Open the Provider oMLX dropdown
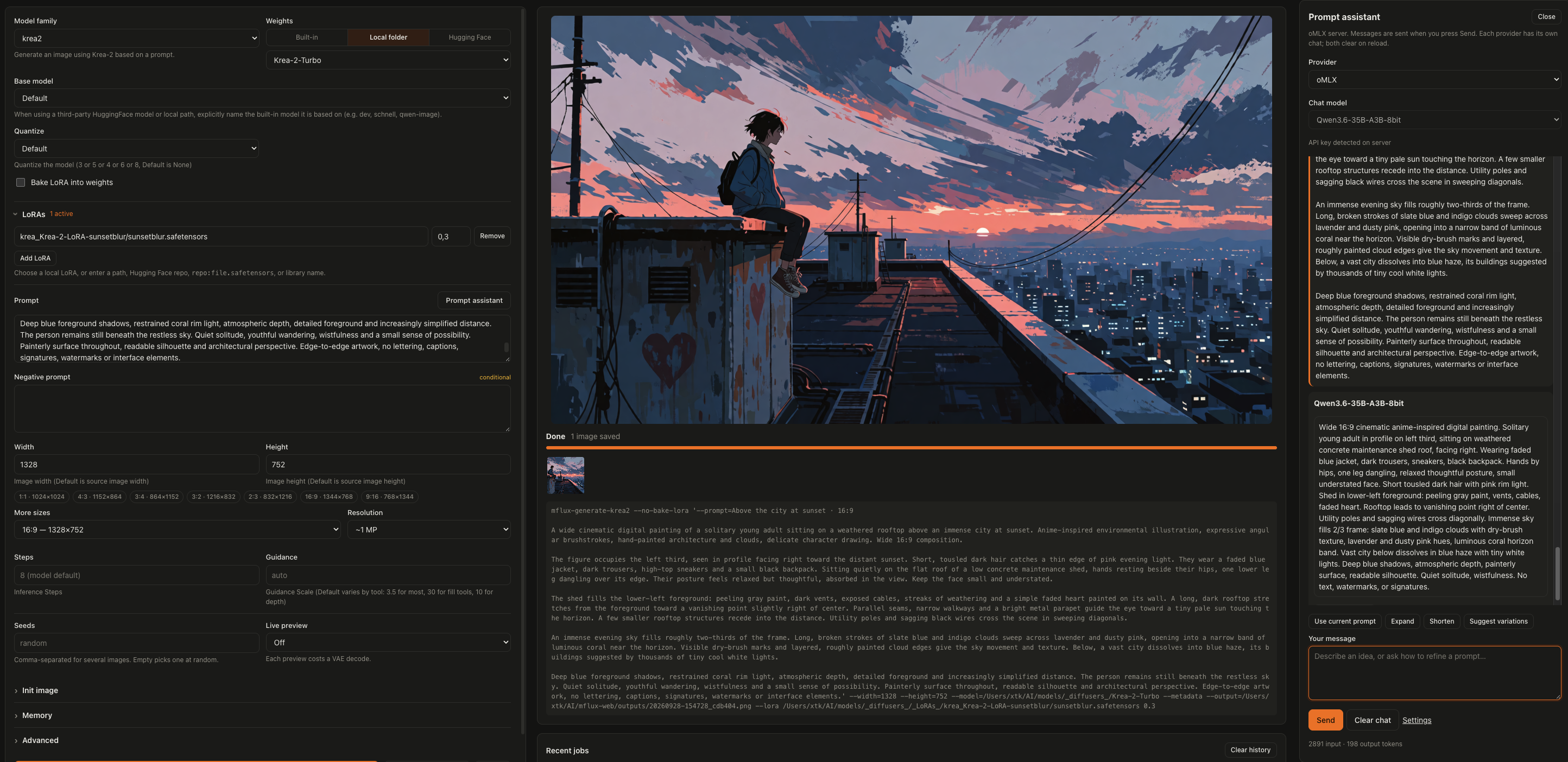This screenshot has width=1568, height=762. click(x=1434, y=80)
